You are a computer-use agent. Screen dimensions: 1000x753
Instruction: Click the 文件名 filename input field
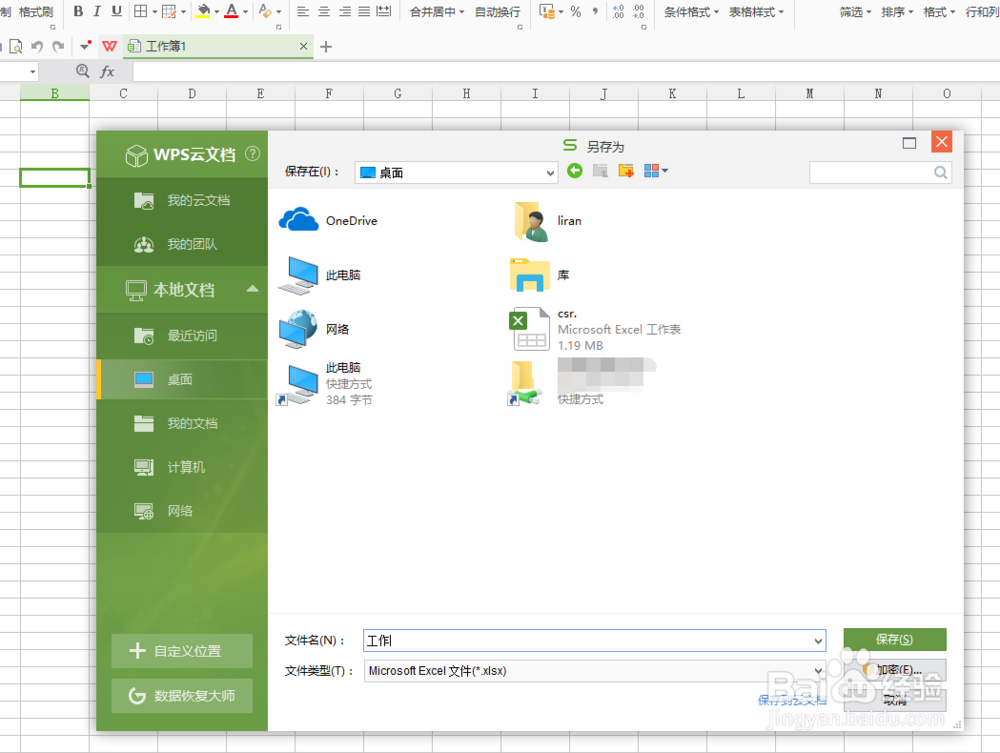594,641
